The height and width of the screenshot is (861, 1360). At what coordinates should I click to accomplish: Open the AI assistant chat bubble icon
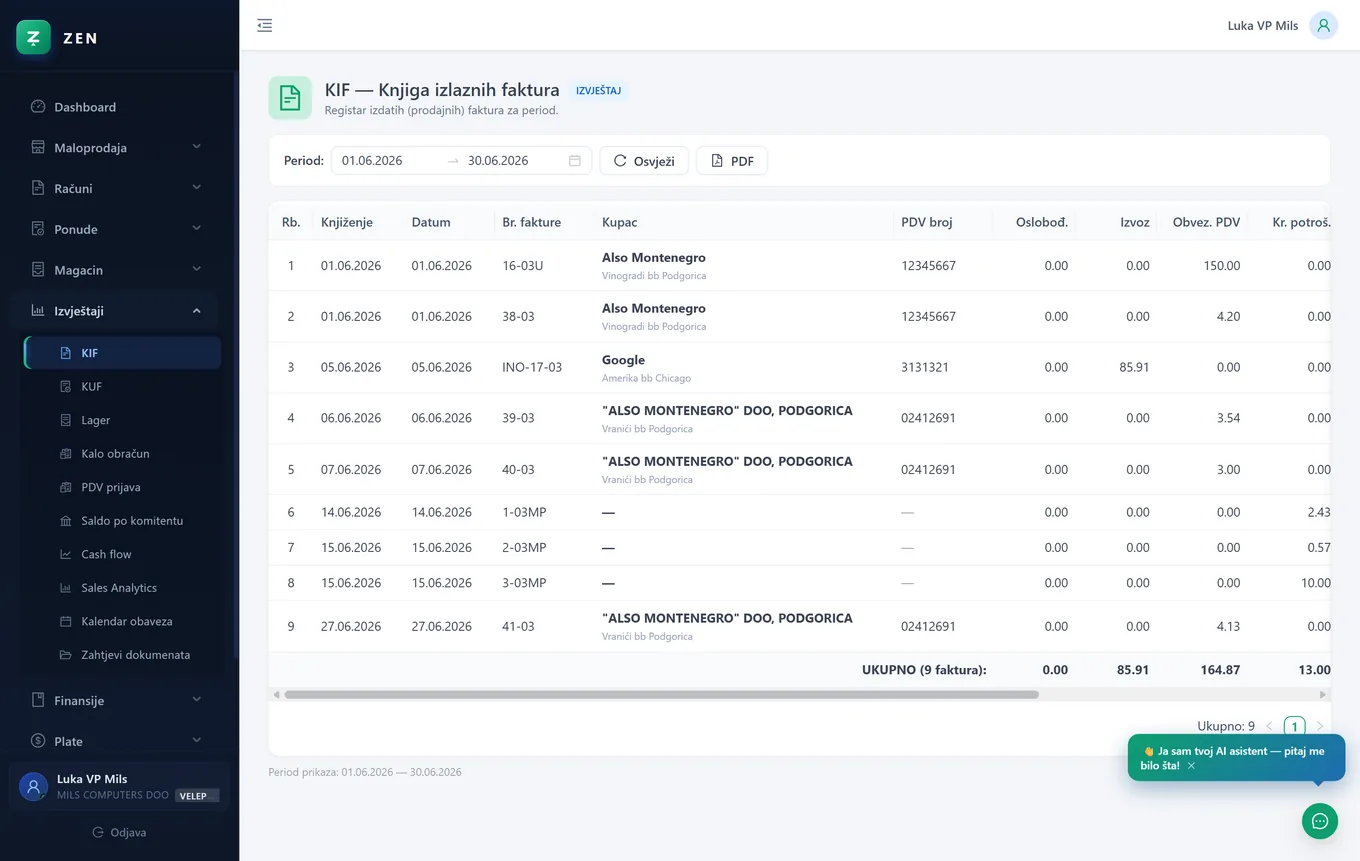click(x=1319, y=821)
